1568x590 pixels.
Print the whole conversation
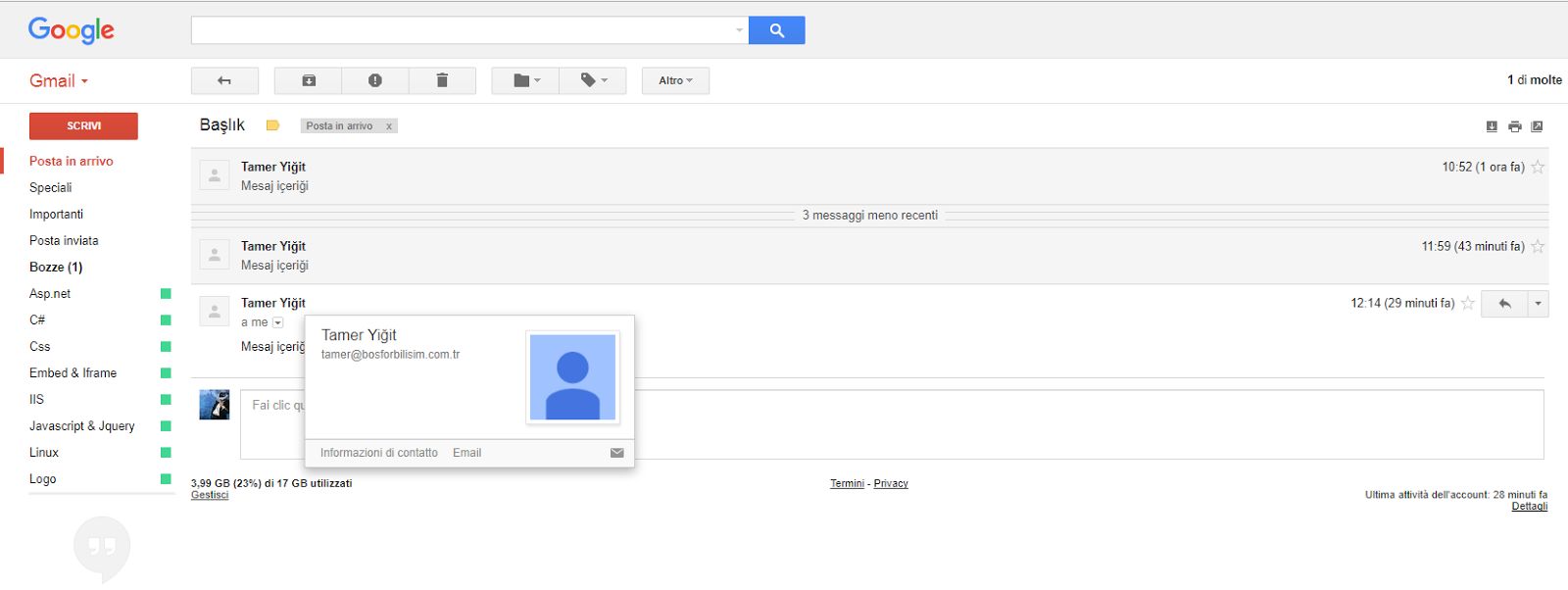point(1514,126)
